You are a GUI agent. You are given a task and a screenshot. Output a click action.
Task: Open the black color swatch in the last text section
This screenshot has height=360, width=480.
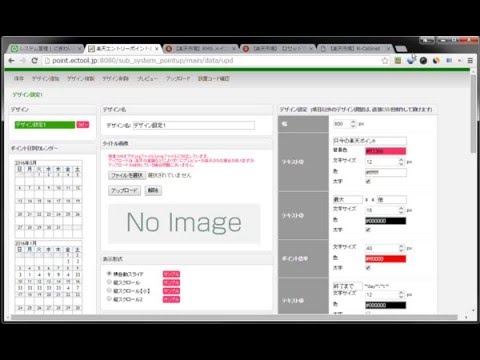[386, 305]
